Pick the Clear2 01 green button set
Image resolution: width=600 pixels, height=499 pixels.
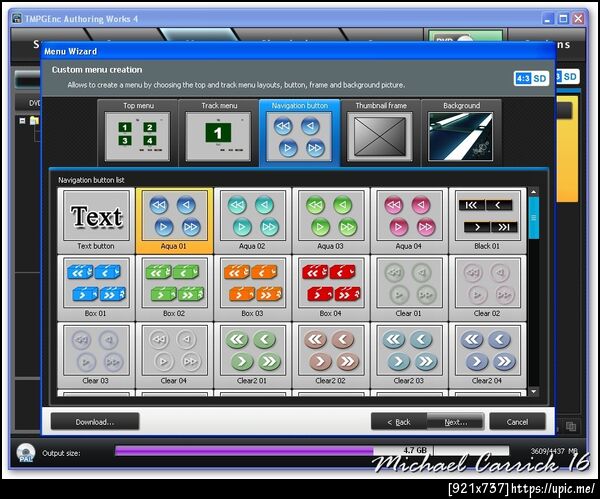coord(252,355)
